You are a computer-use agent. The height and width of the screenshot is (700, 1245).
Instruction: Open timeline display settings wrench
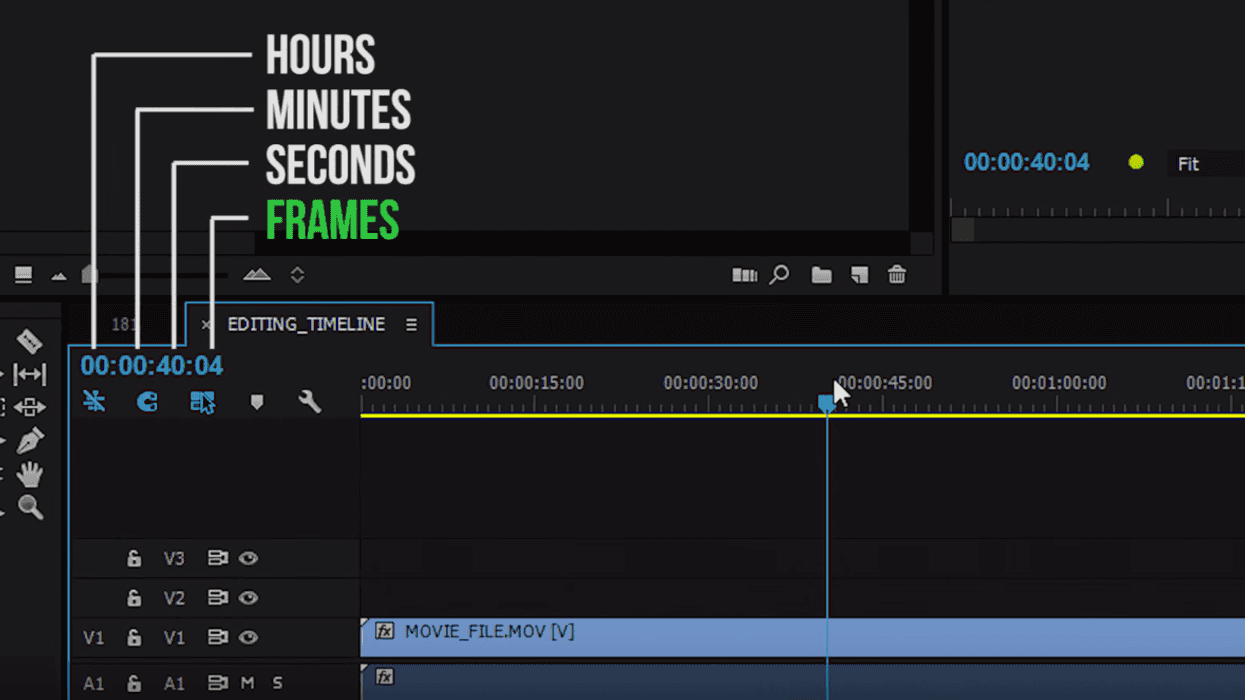[310, 401]
